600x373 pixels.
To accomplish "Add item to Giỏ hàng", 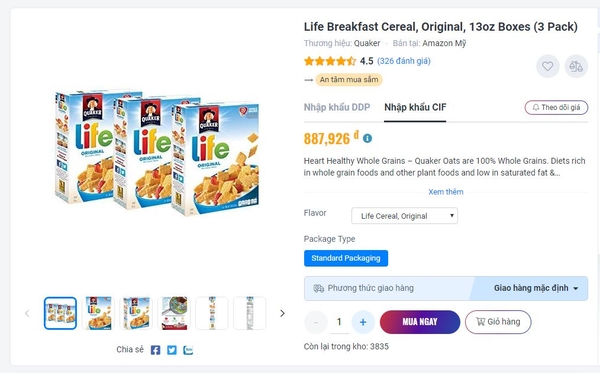I will pyautogui.click(x=498, y=322).
